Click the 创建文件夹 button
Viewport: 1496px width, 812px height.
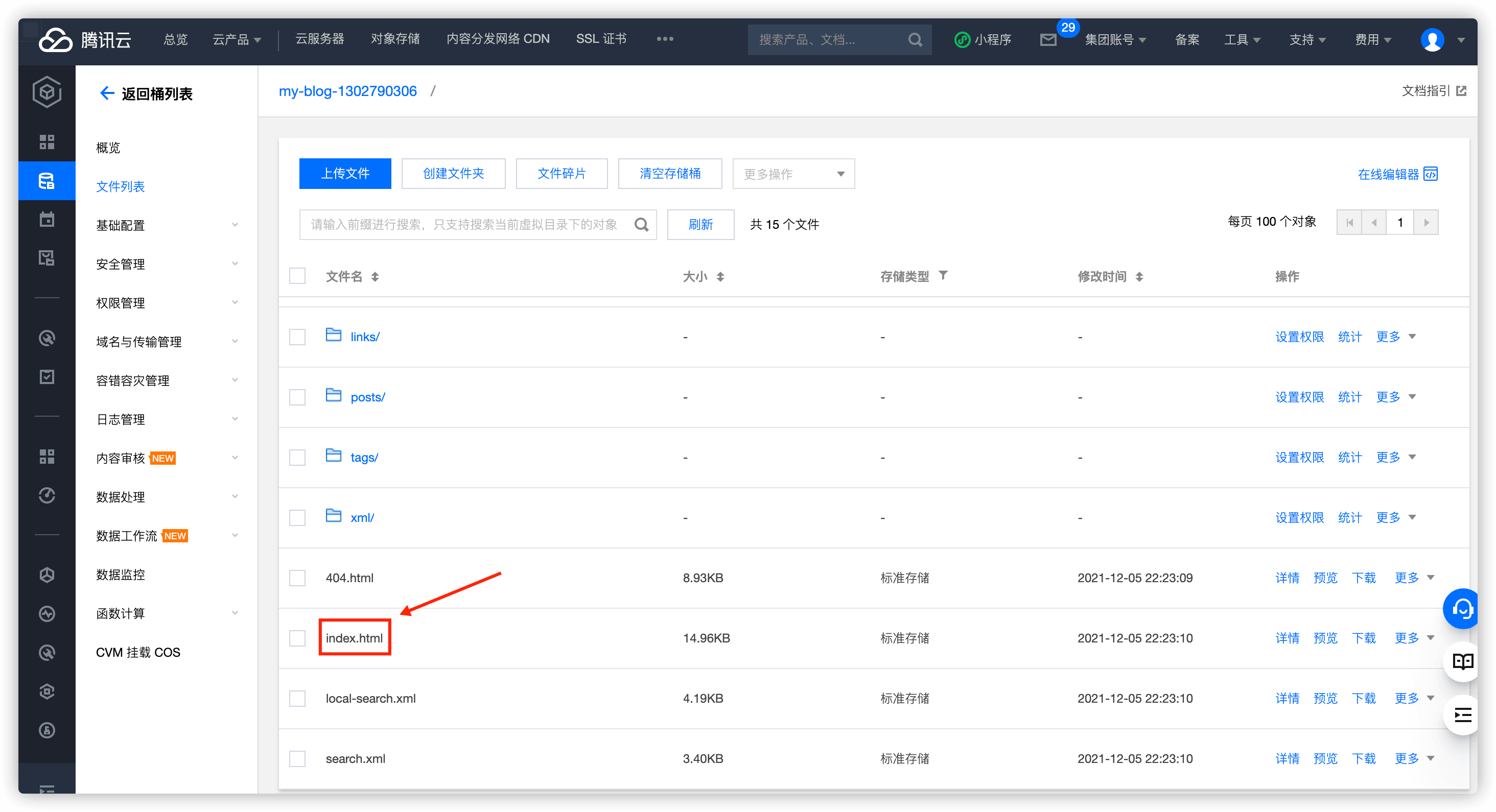454,174
